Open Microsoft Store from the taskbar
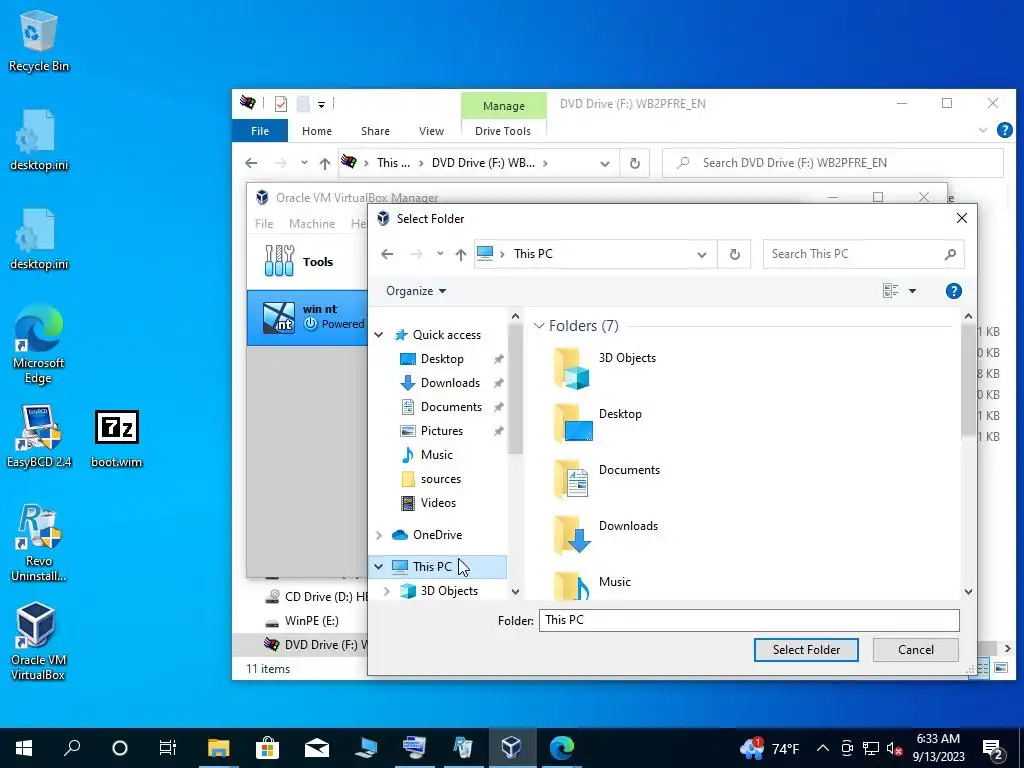The height and width of the screenshot is (768, 1024). click(x=267, y=748)
